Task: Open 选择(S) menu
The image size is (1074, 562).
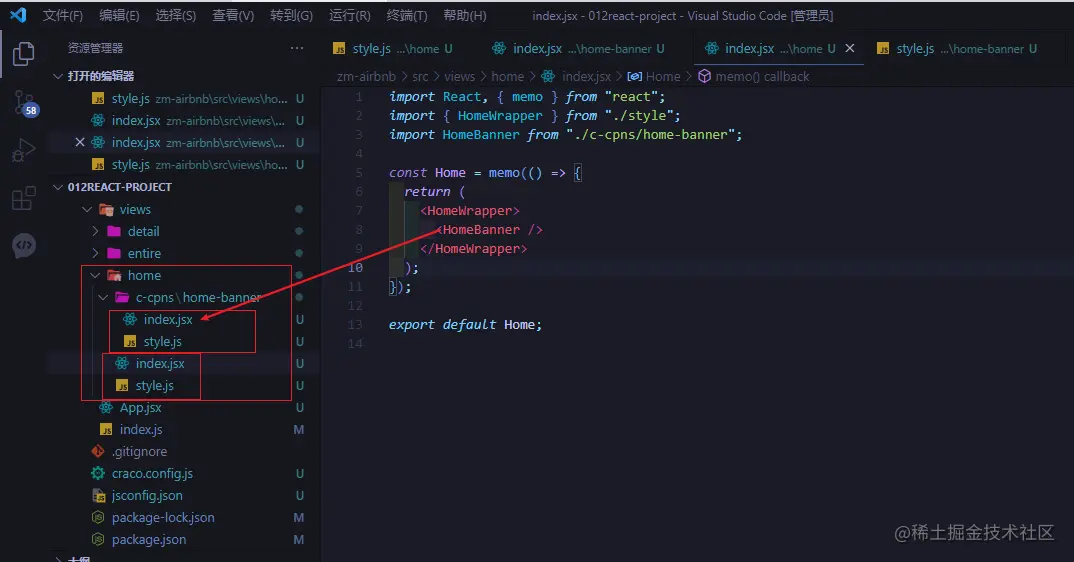Action: tap(175, 15)
